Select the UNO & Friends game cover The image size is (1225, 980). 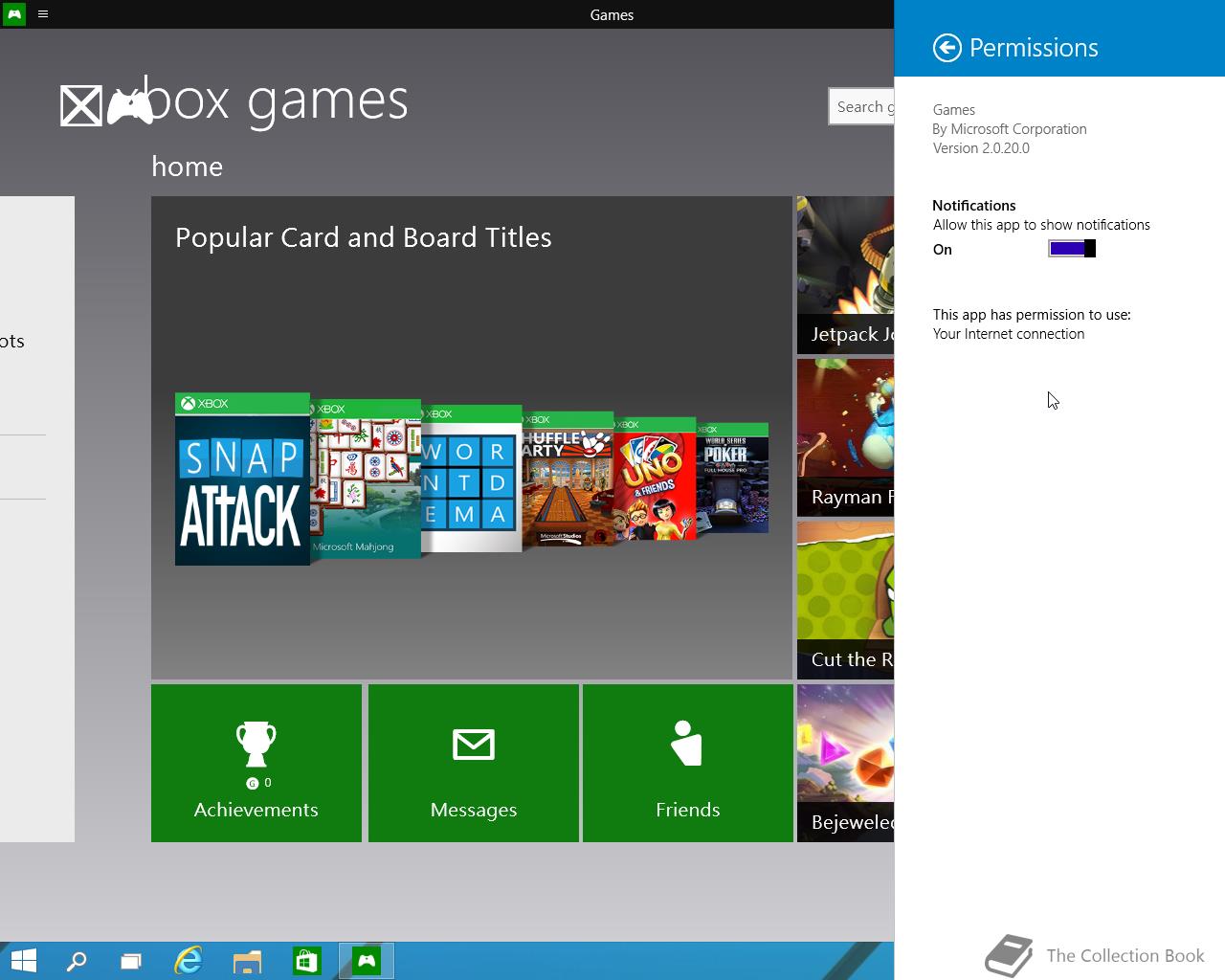(655, 479)
